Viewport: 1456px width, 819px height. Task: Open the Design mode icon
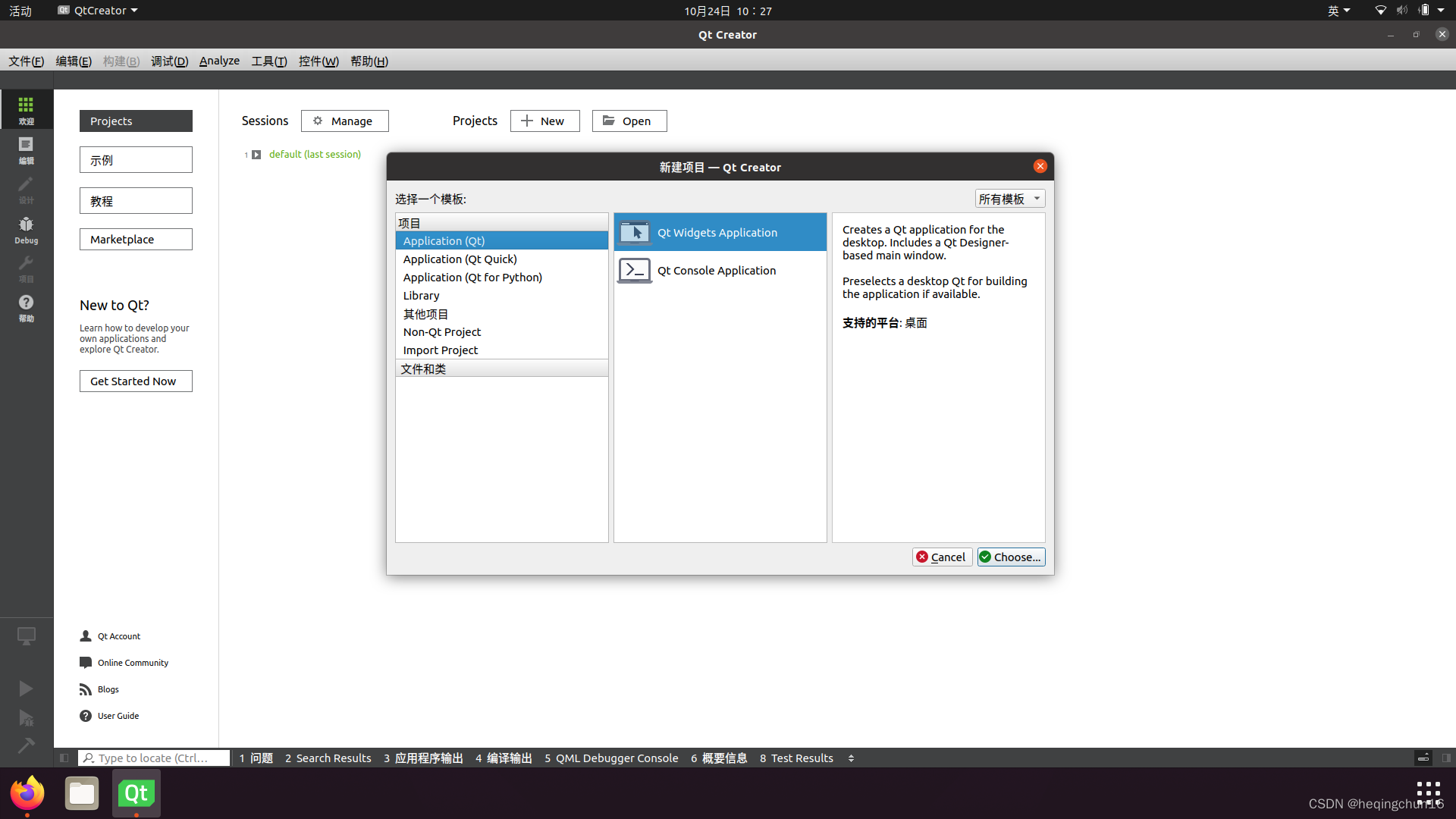pyautogui.click(x=26, y=190)
